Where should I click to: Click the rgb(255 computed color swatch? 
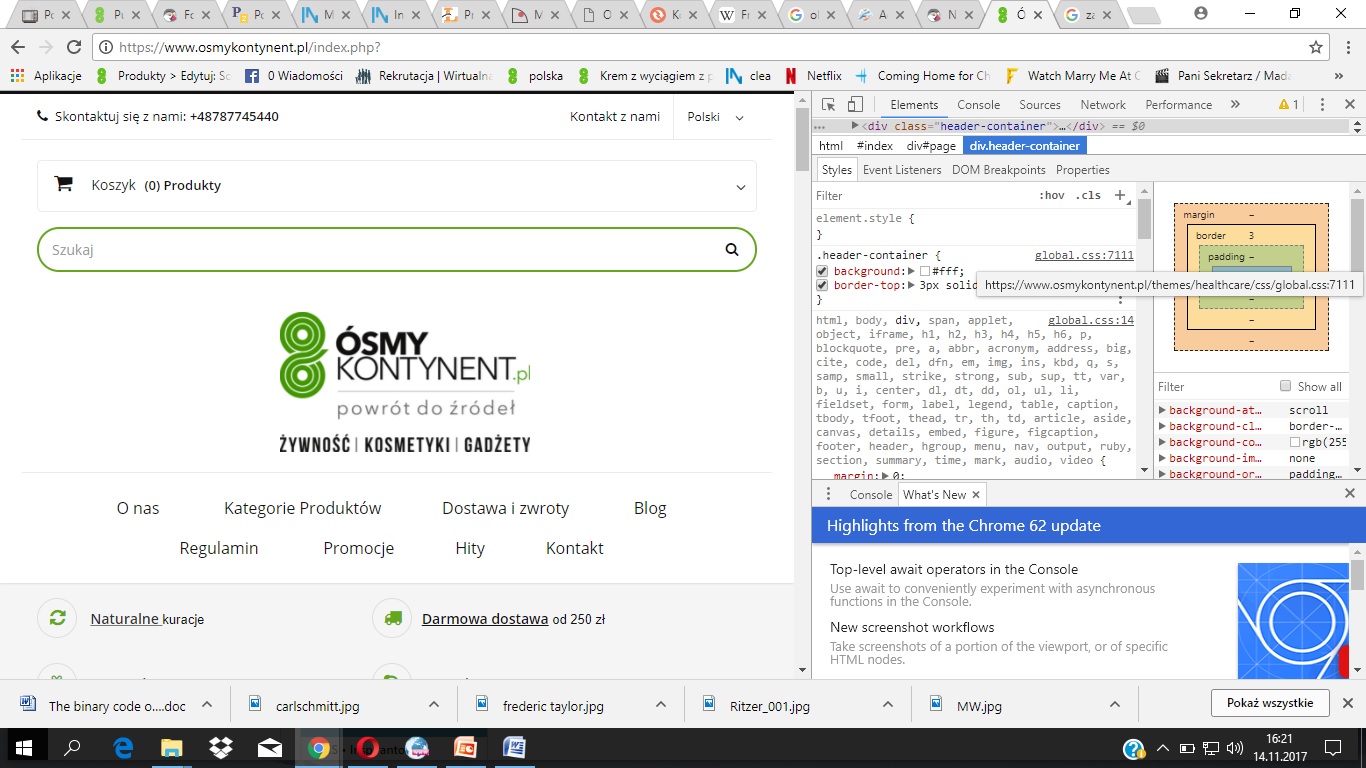pyautogui.click(x=1295, y=442)
